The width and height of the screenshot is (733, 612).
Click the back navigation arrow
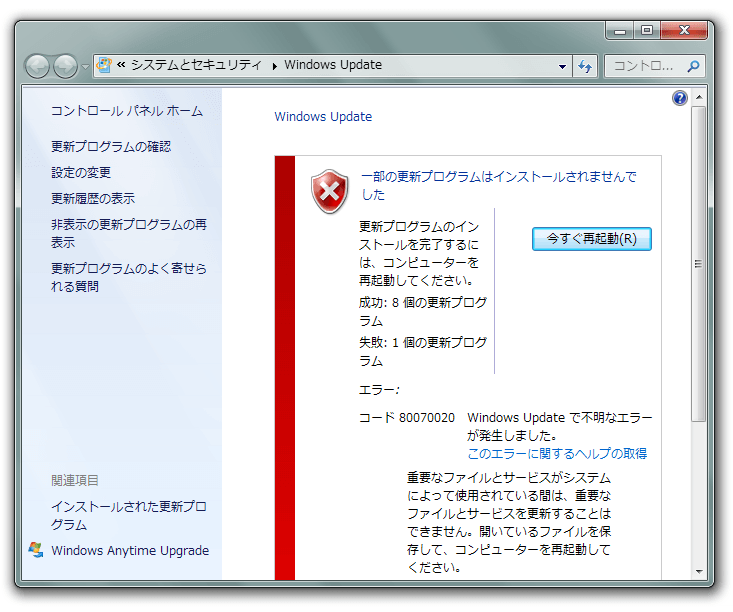click(x=37, y=66)
